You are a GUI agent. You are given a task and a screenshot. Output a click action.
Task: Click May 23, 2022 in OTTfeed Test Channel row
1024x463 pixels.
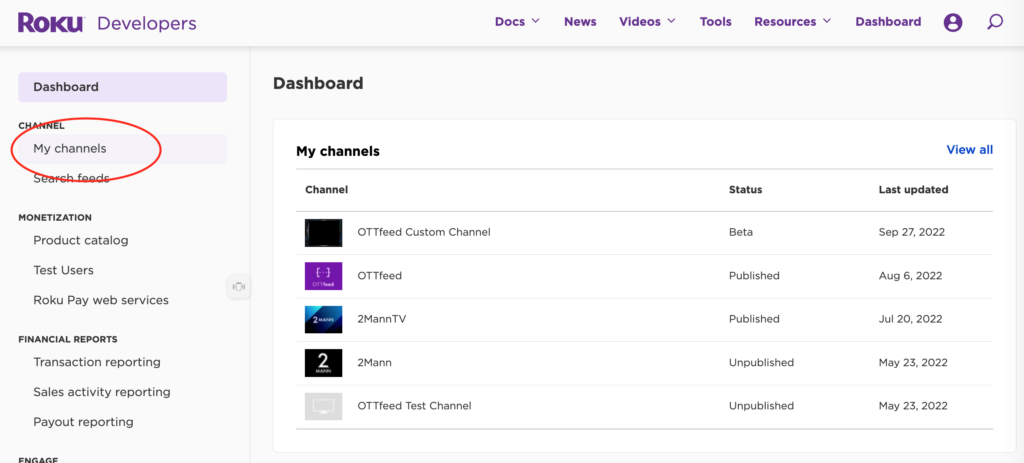coord(913,406)
